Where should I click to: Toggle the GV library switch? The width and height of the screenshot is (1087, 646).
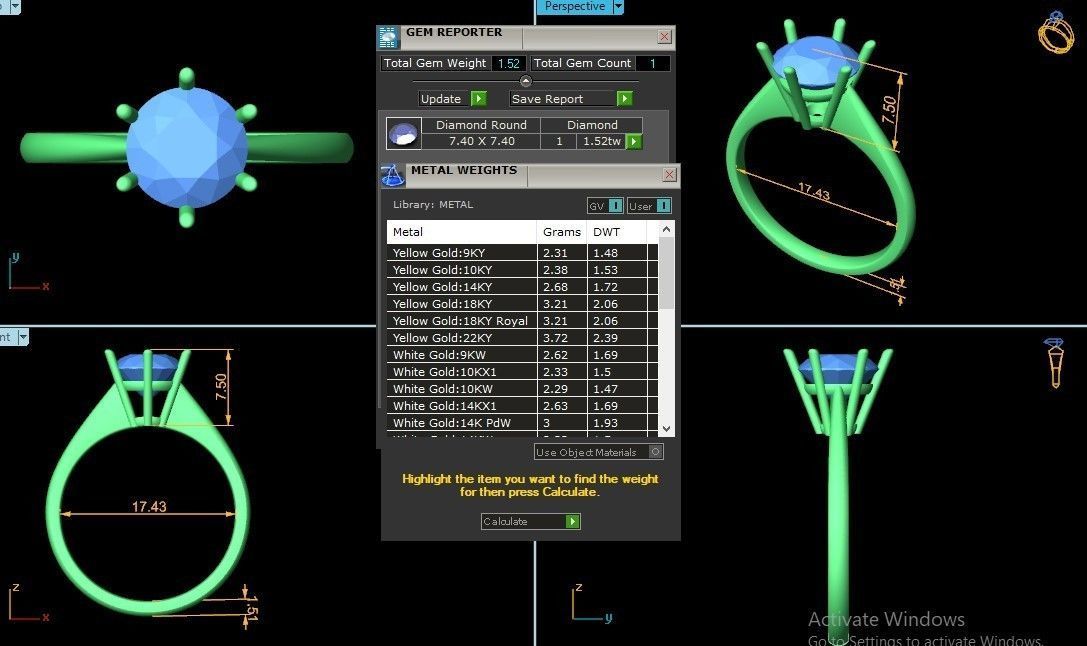615,206
